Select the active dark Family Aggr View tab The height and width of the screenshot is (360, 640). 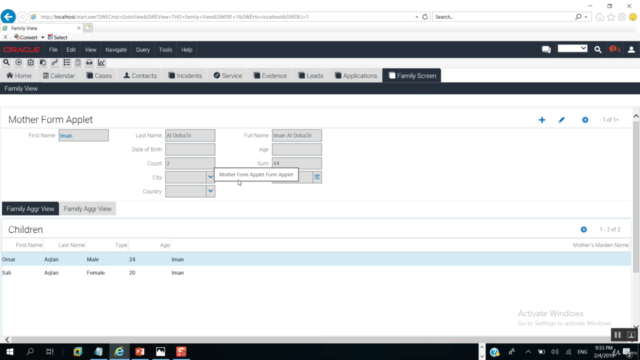tap(30, 209)
